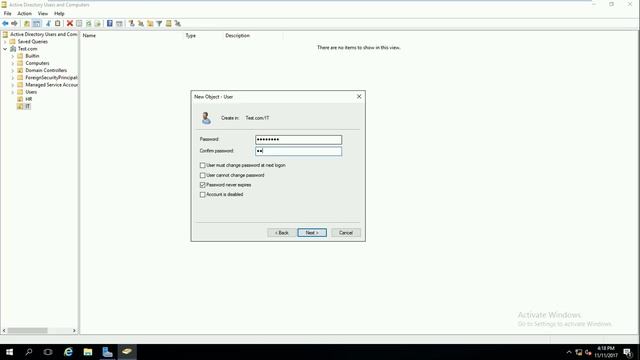Click the Create new group toolbar icon
The width and height of the screenshot is (640, 360).
(x=141, y=24)
